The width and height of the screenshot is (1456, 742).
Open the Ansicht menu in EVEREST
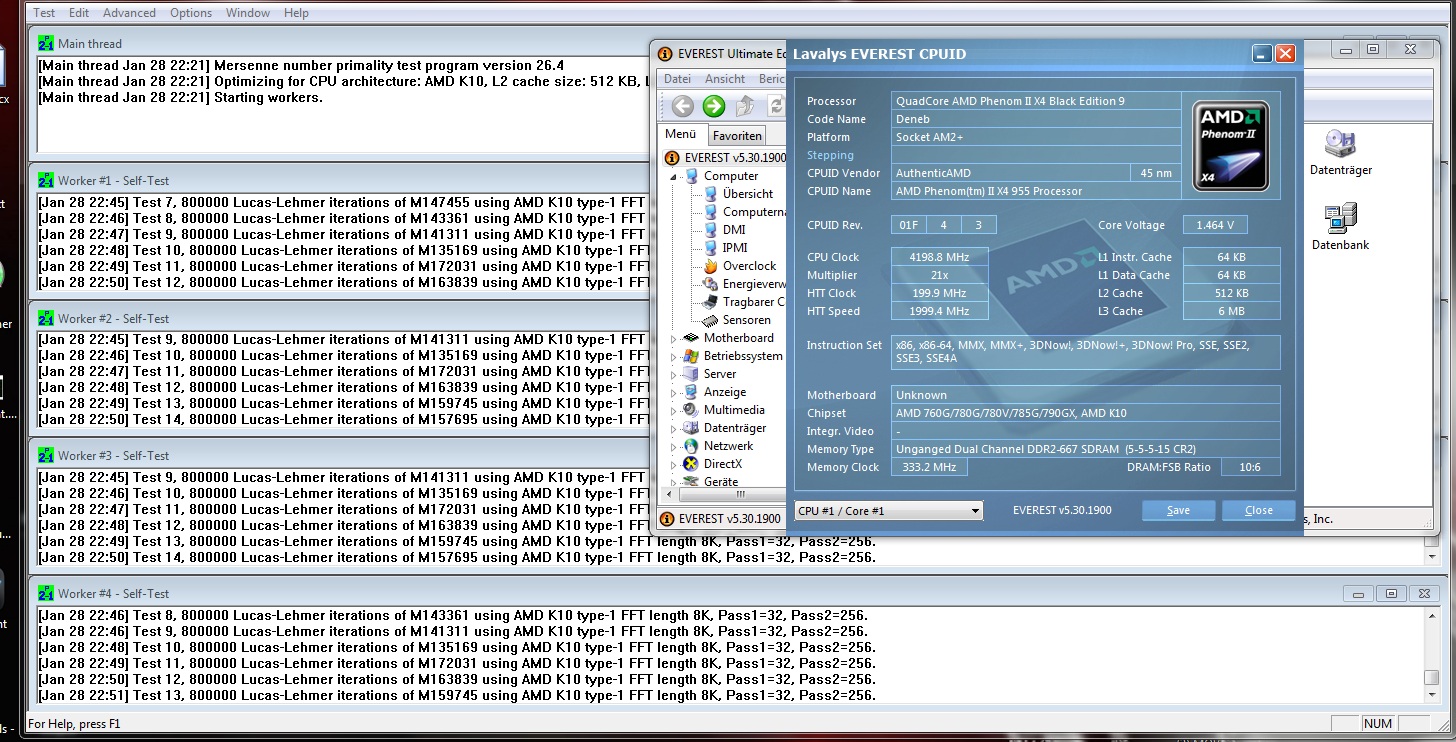[725, 79]
